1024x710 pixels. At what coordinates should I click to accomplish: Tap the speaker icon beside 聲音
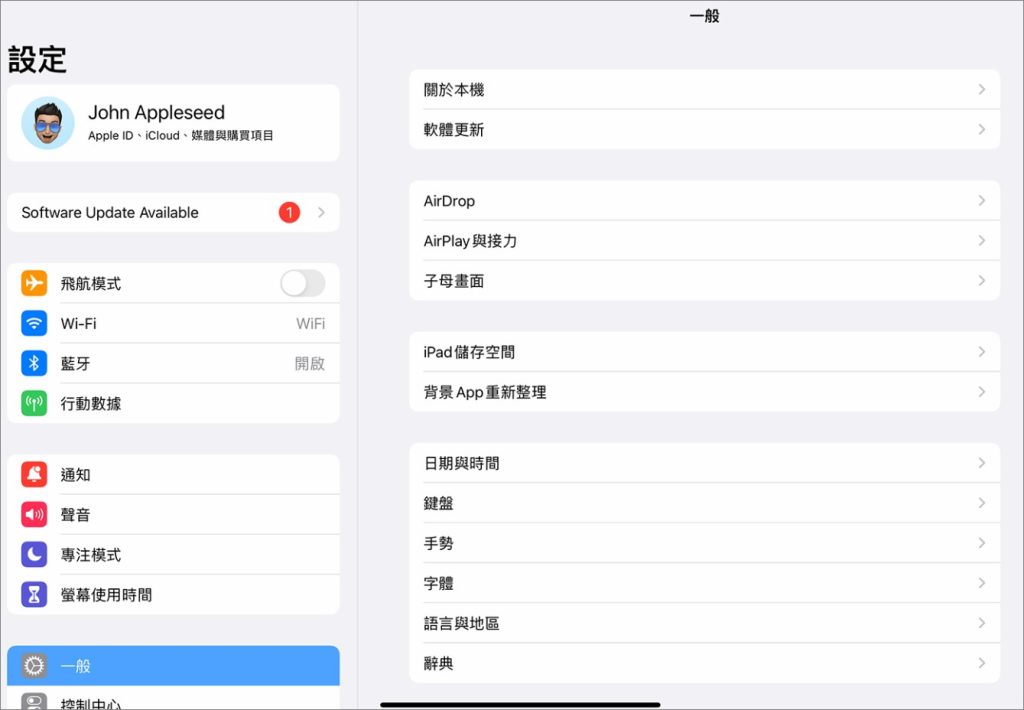34,515
